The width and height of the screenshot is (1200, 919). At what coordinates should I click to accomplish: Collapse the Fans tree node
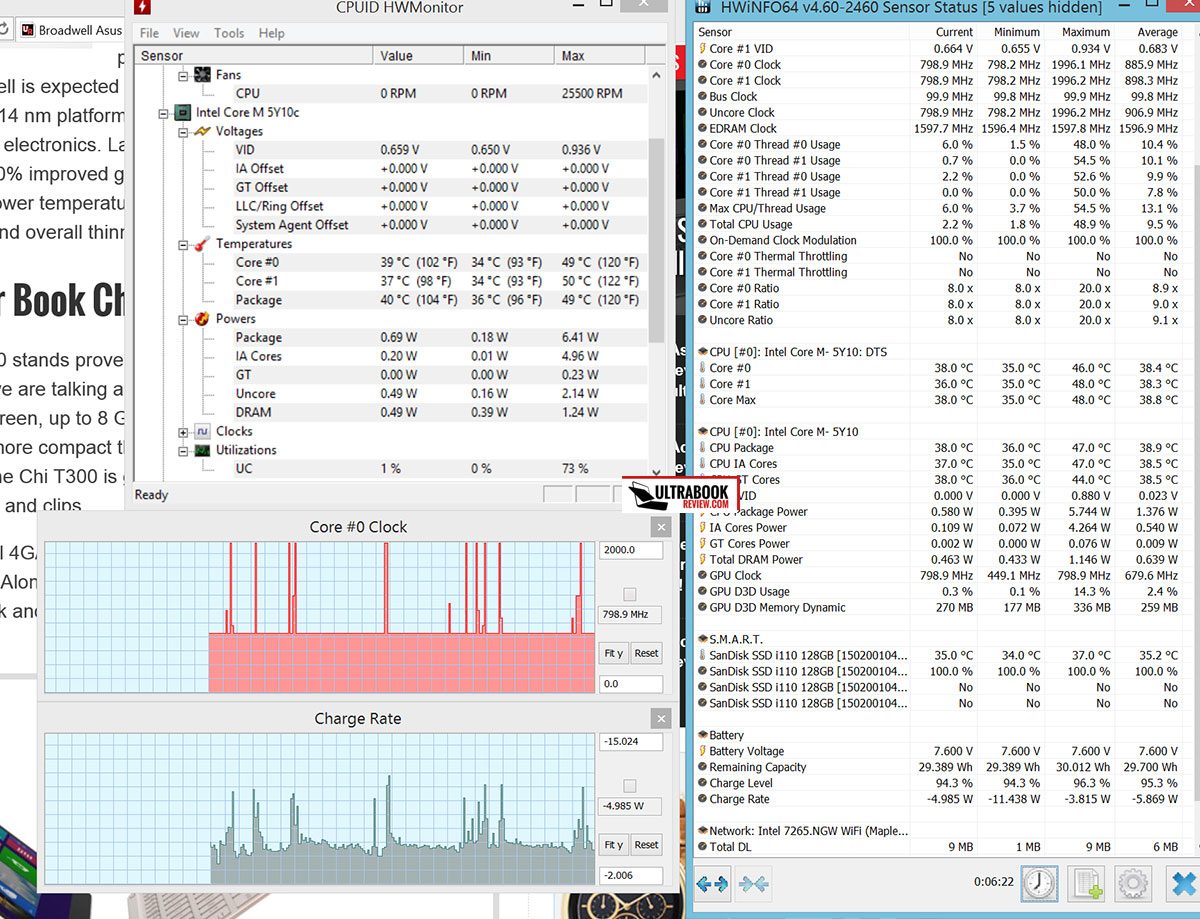183,75
